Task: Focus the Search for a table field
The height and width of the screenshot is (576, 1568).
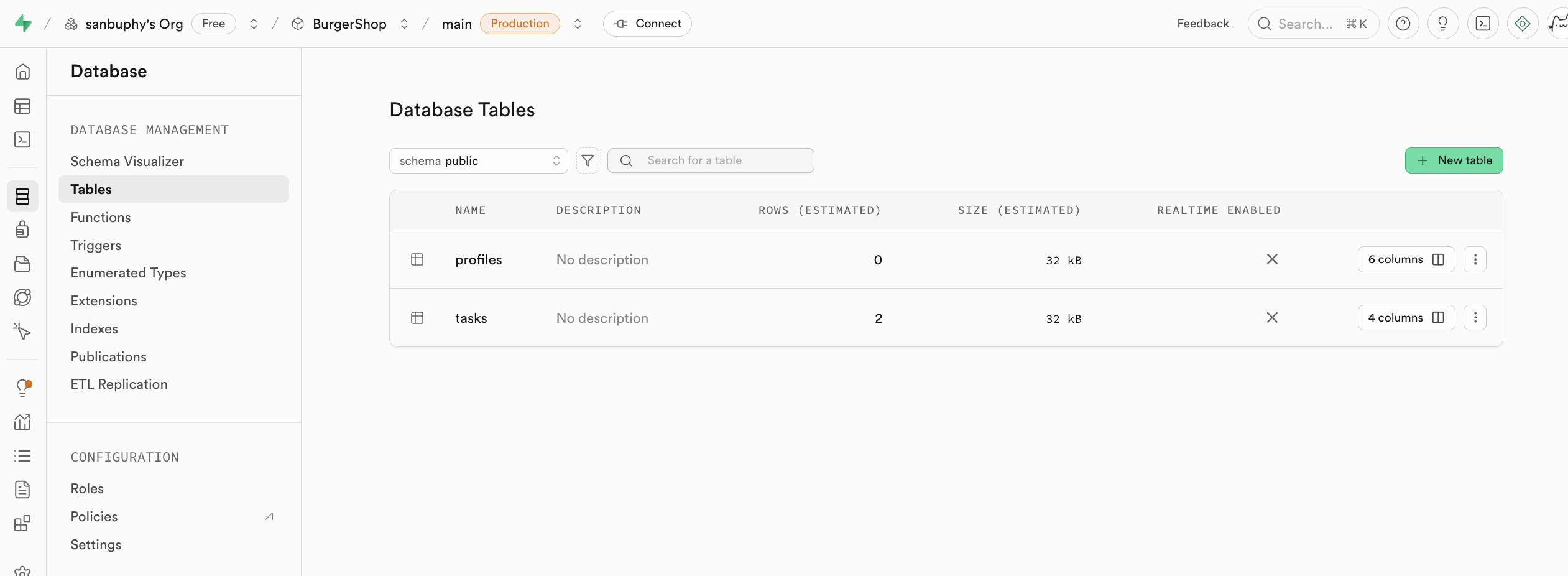Action: (x=721, y=160)
